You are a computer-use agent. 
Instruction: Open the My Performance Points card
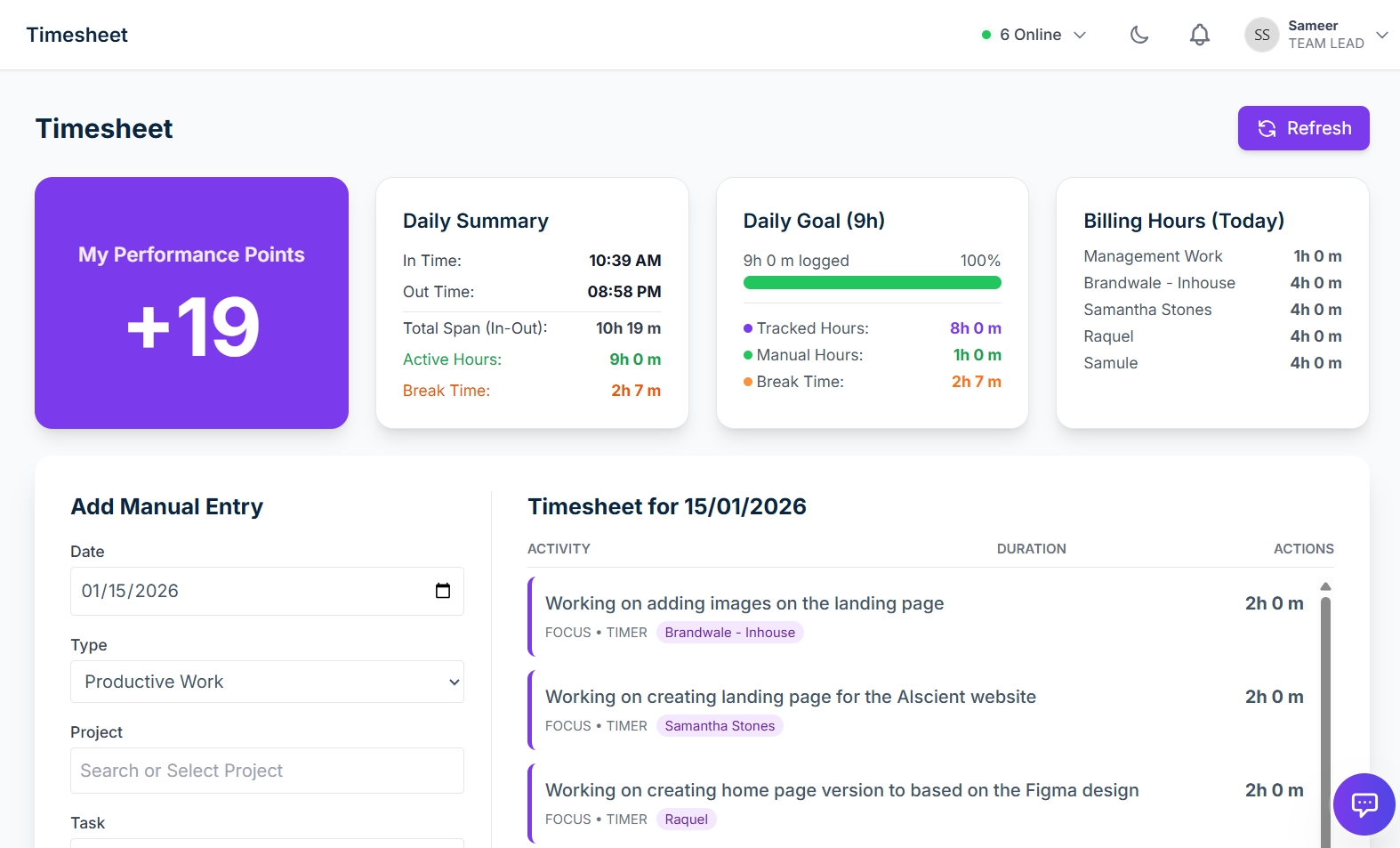[x=191, y=303]
